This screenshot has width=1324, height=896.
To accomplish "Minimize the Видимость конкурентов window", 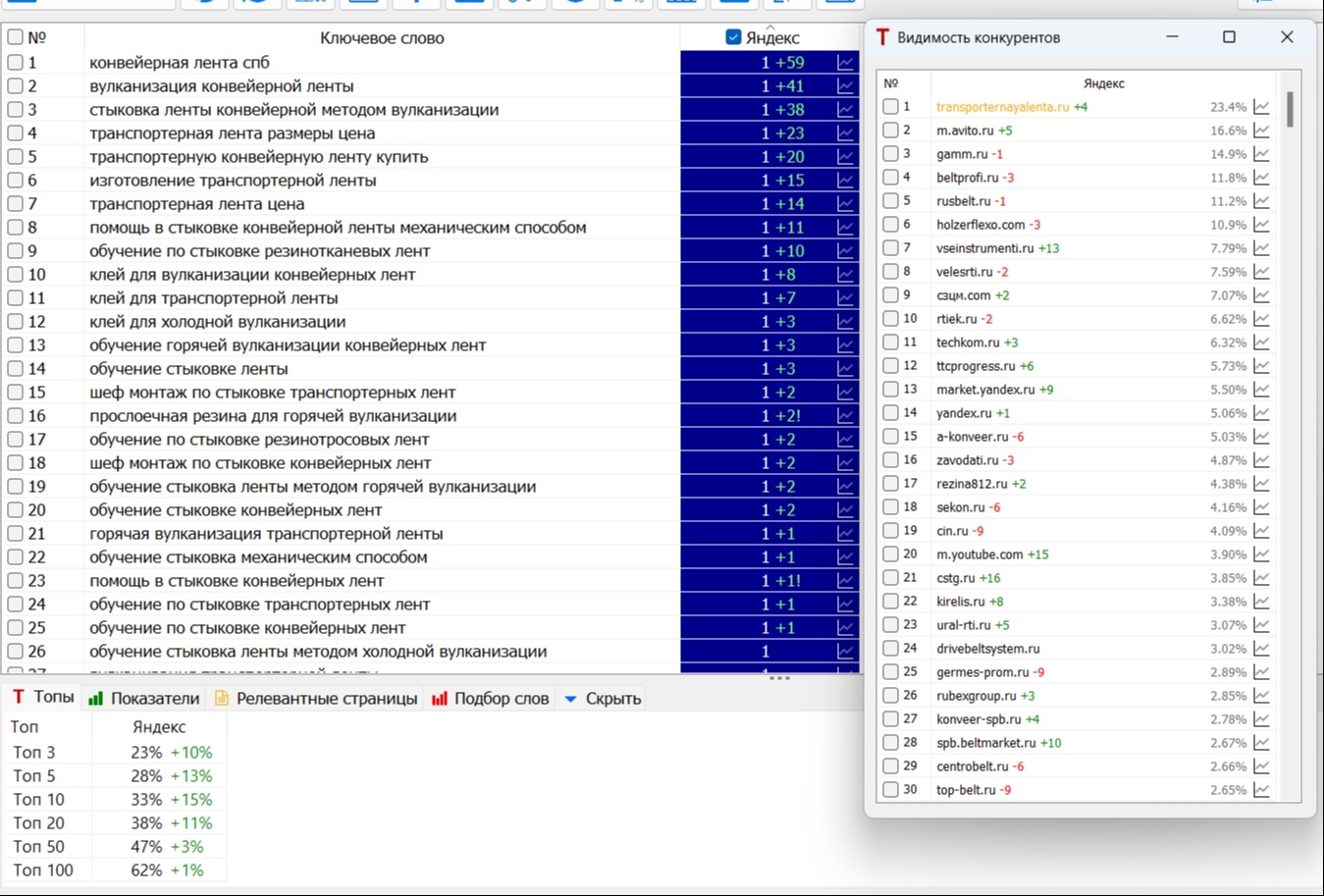I will coord(1172,37).
